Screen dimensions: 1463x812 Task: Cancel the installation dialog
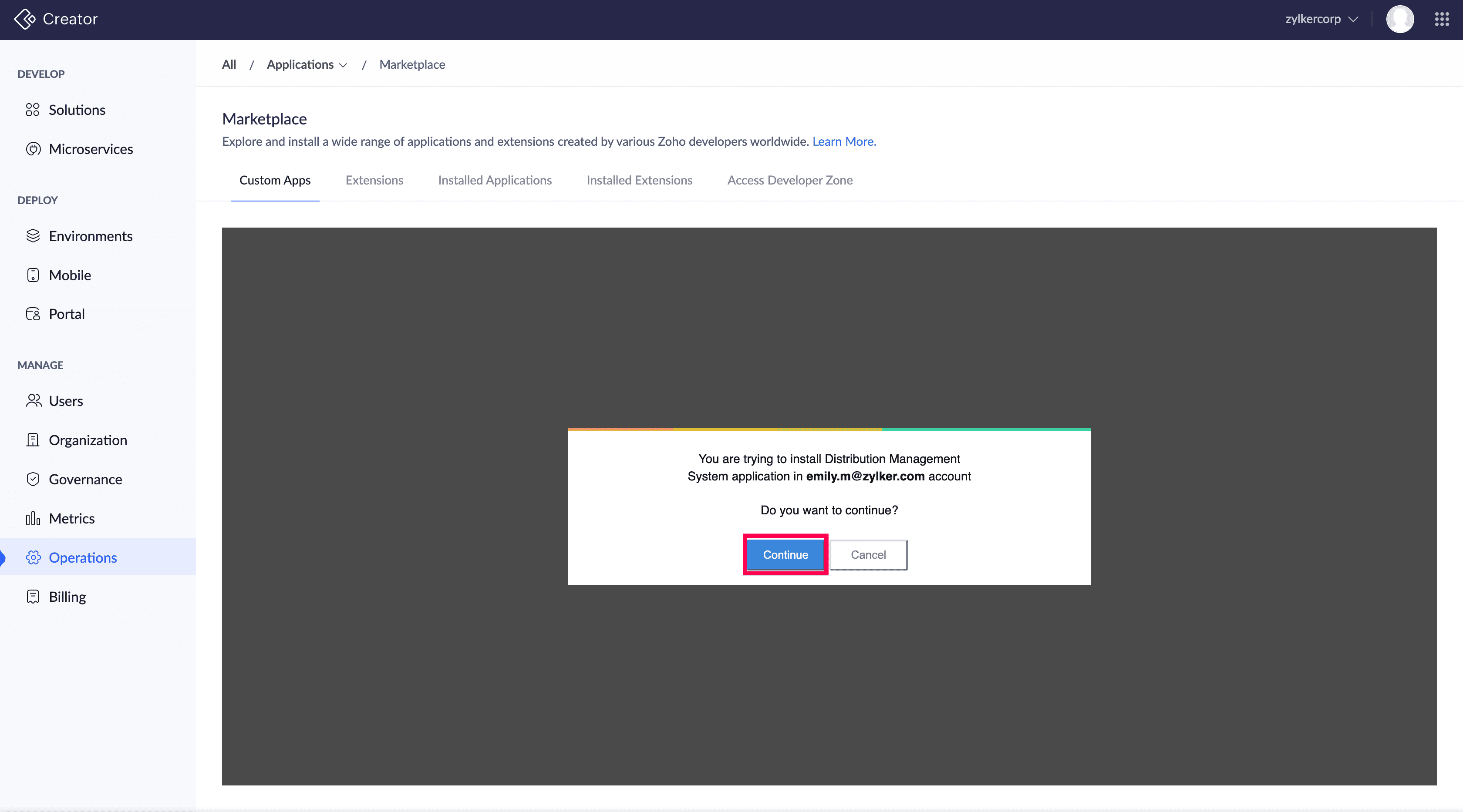(x=868, y=554)
